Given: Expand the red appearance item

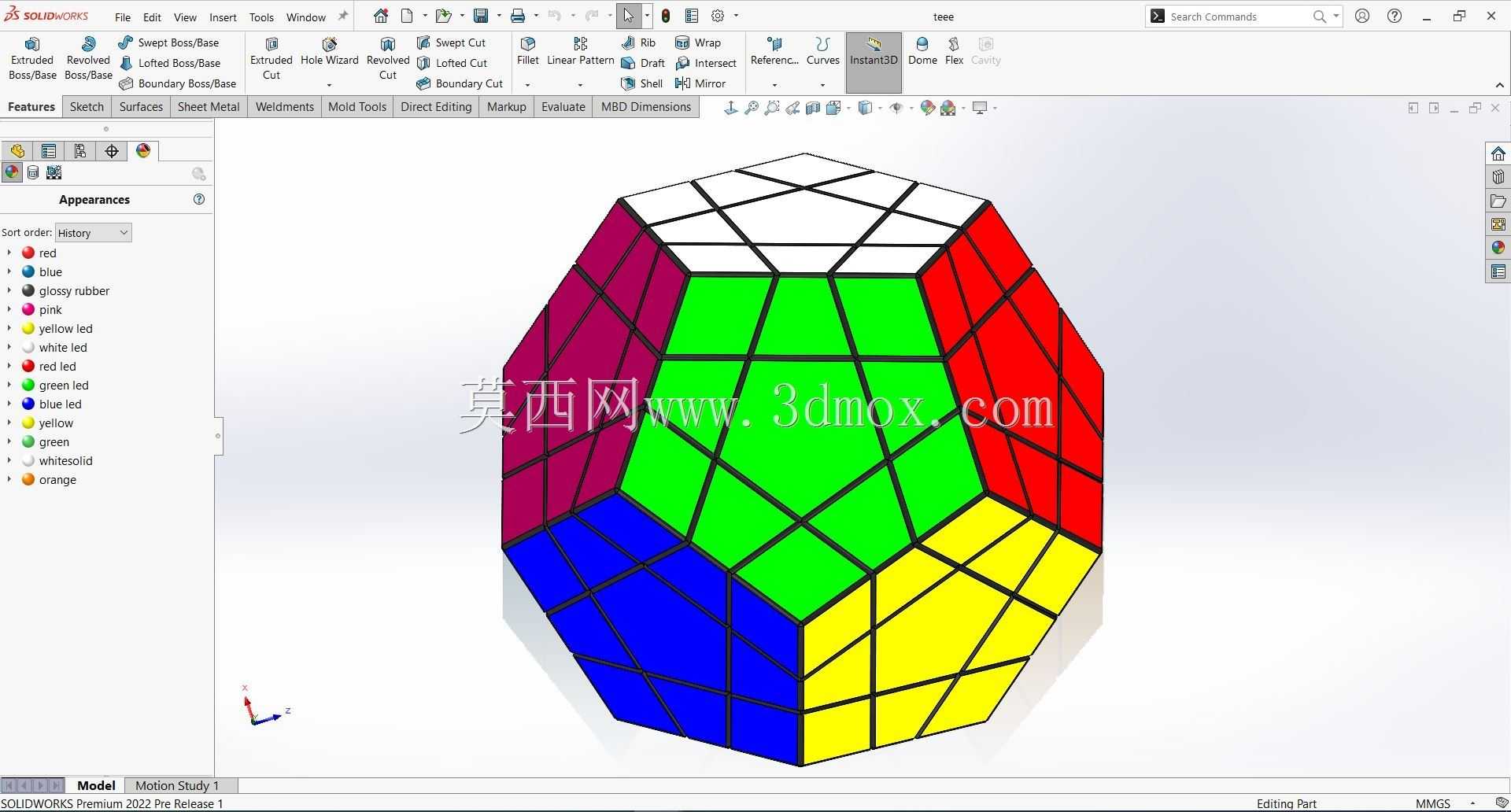Looking at the screenshot, I should point(9,253).
